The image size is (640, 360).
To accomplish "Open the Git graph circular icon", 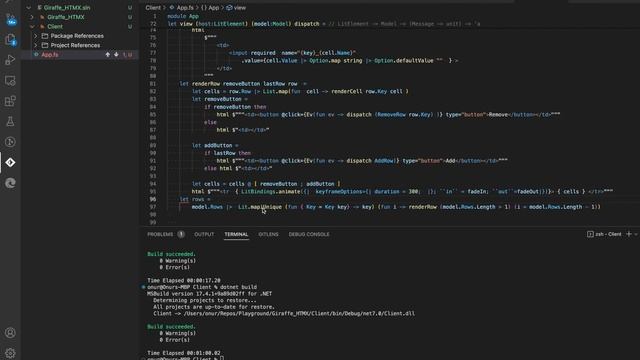I will pyautogui.click(x=10, y=142).
